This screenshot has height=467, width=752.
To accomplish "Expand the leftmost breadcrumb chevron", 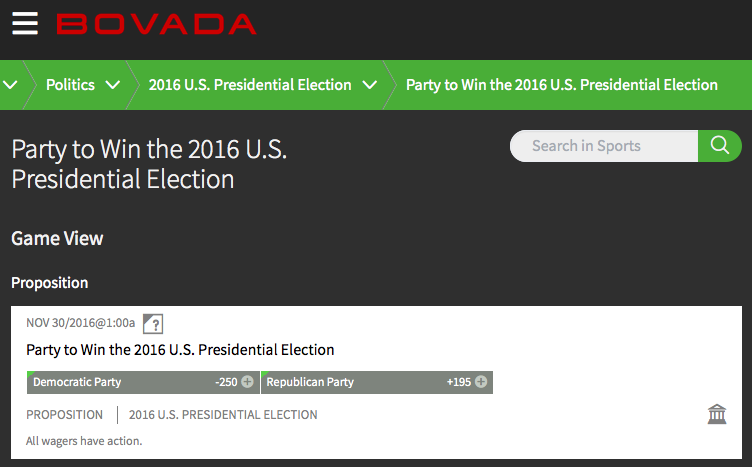I will click(x=10, y=85).
